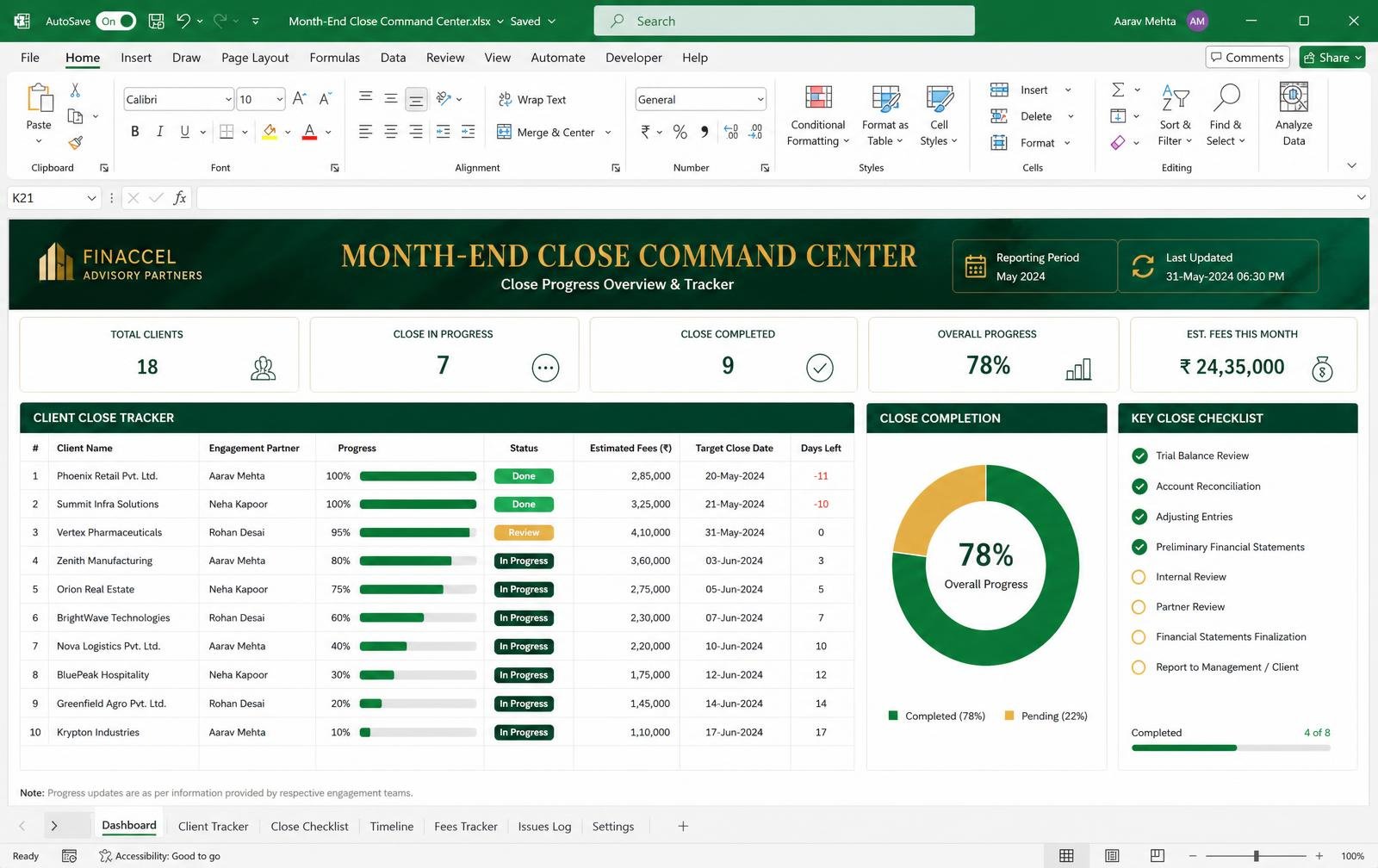This screenshot has width=1378, height=868.
Task: Check Partner Review checklist item
Action: coord(1139,607)
